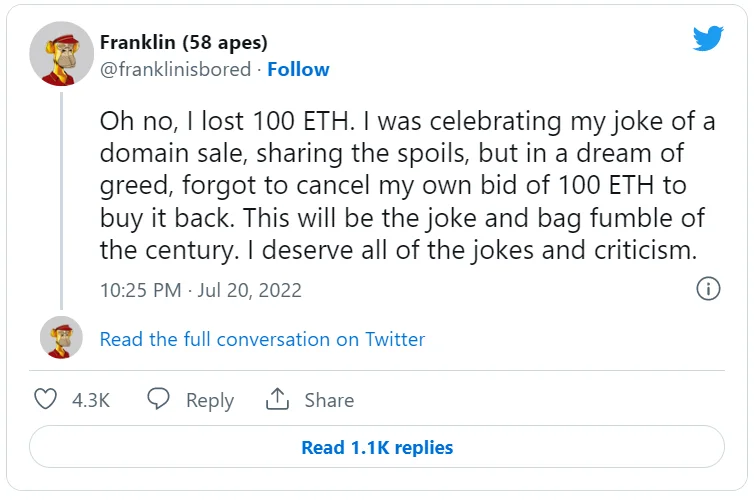This screenshot has height=500, width=754.
Task: Open the tweet info circle icon
Action: [707, 289]
